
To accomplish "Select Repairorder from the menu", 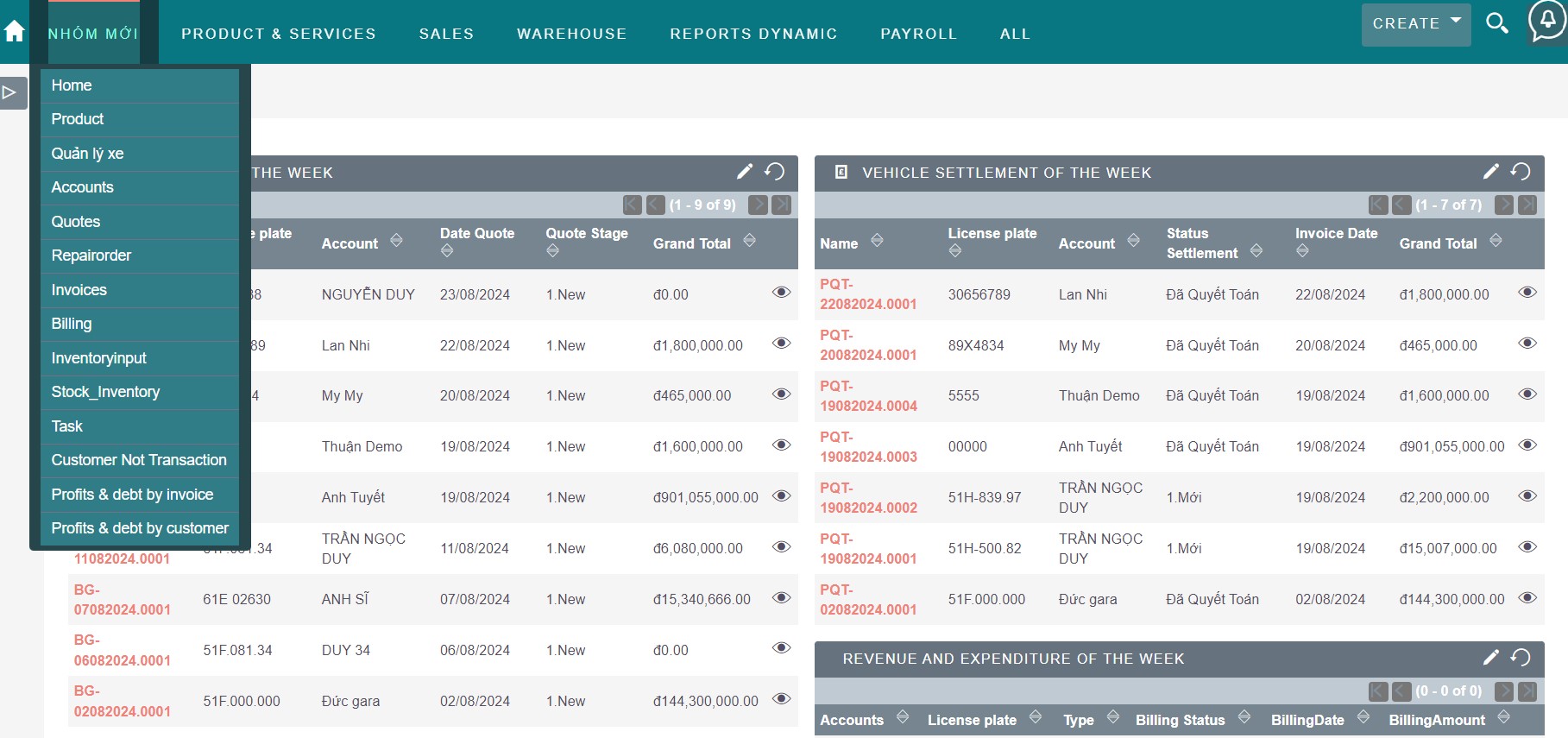I will click(x=140, y=255).
